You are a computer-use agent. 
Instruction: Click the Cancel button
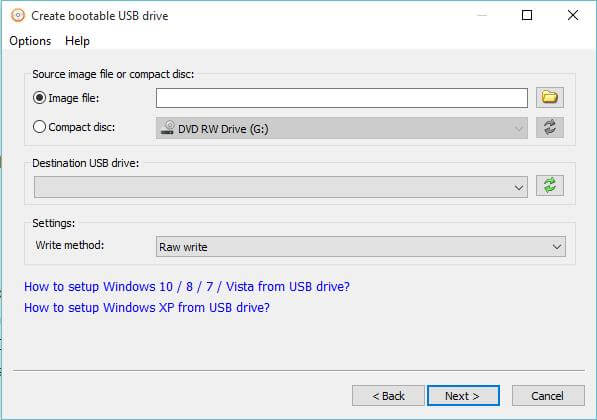point(548,396)
